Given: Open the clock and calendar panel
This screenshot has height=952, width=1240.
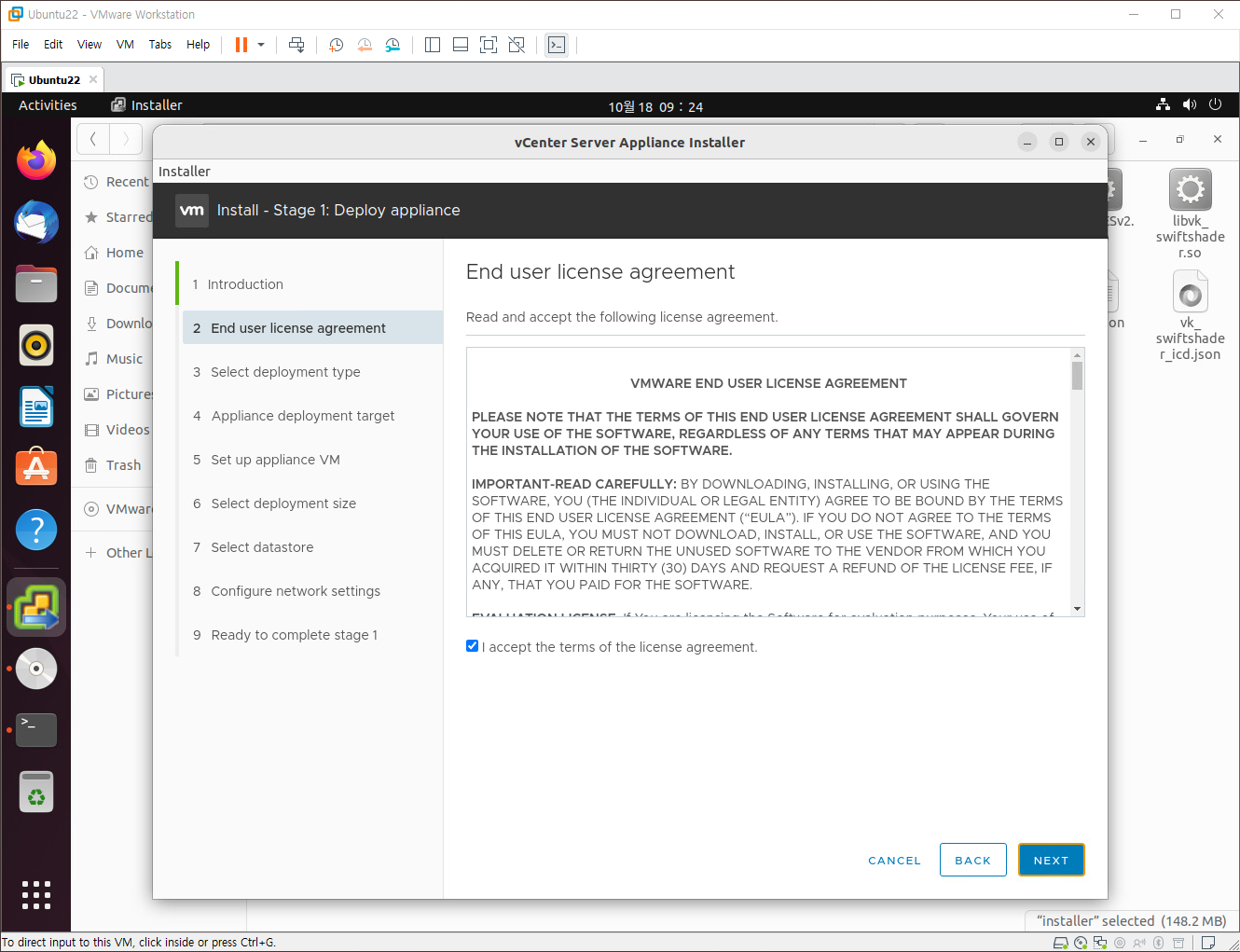Looking at the screenshot, I should click(655, 106).
